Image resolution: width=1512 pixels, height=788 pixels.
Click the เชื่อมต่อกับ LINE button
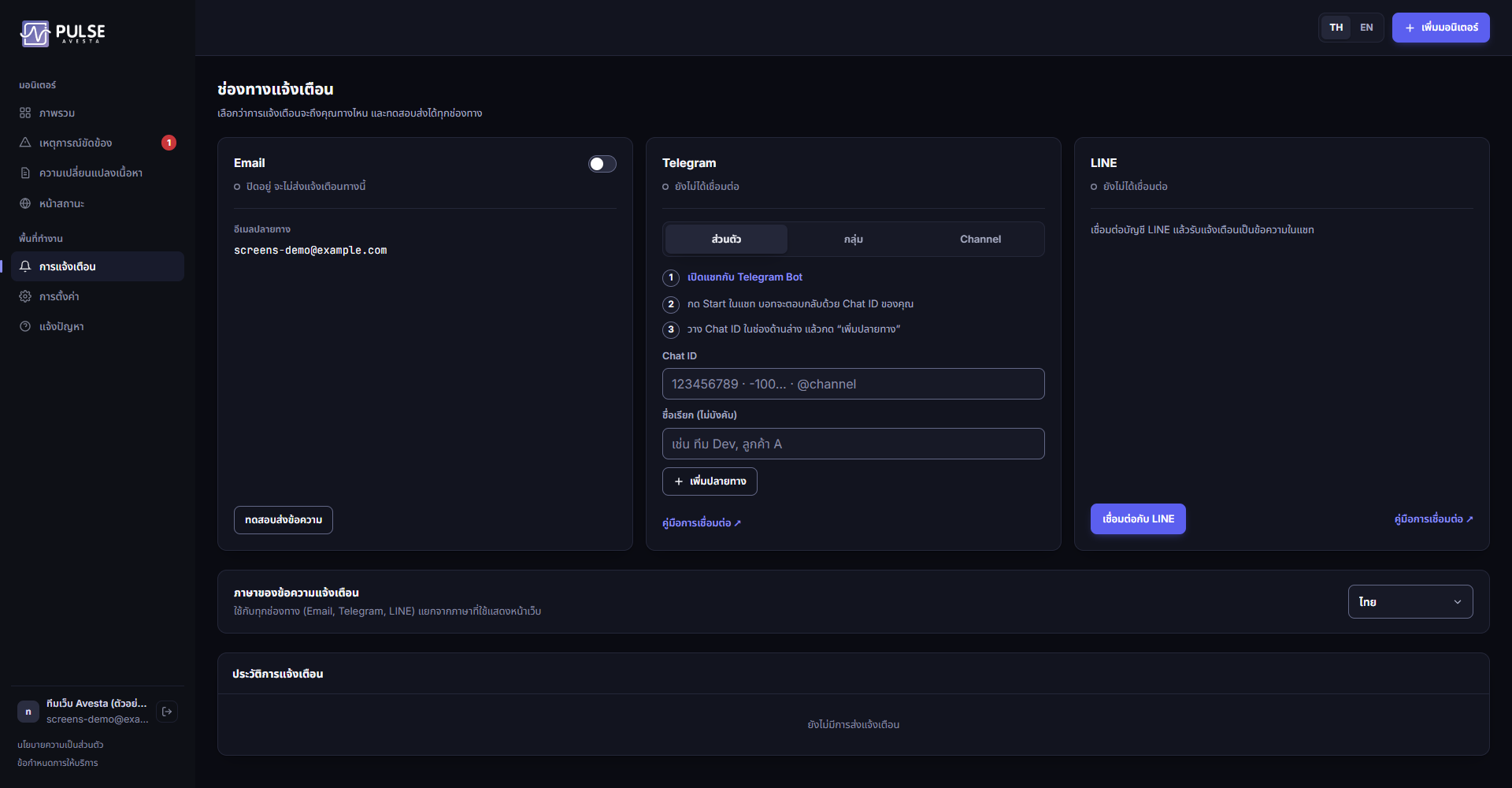pos(1138,519)
